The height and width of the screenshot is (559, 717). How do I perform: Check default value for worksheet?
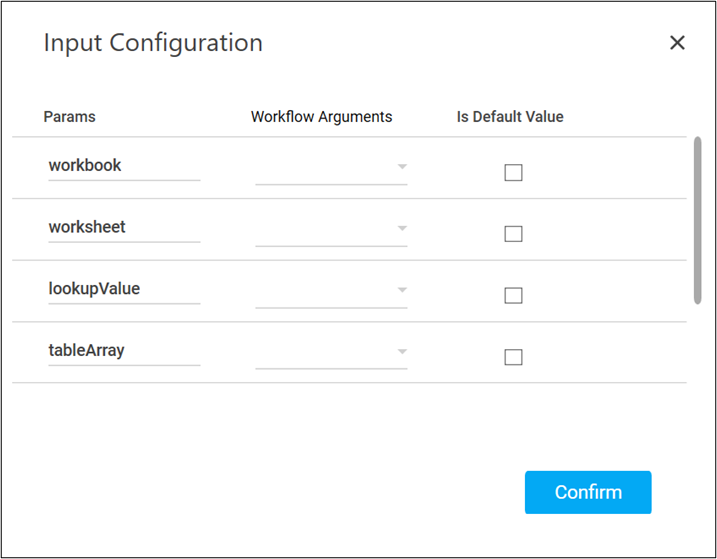pos(513,234)
